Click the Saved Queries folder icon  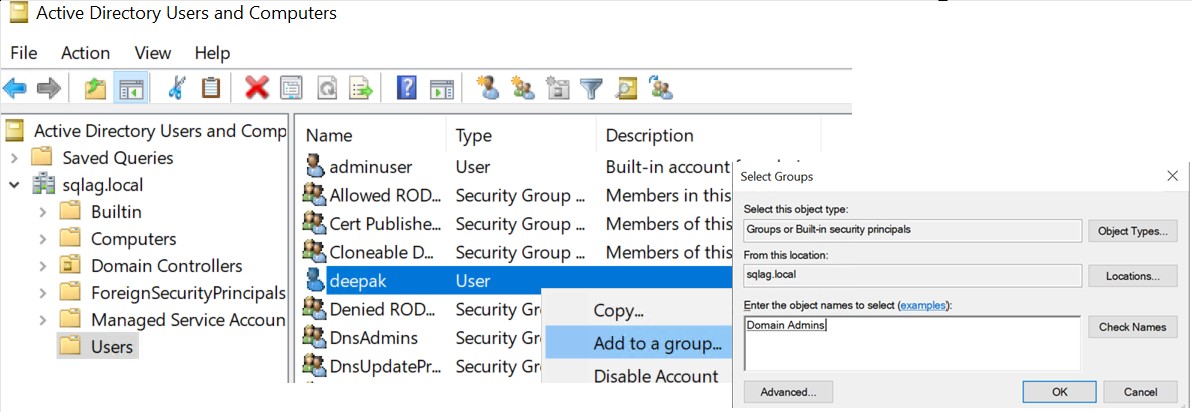click(41, 158)
